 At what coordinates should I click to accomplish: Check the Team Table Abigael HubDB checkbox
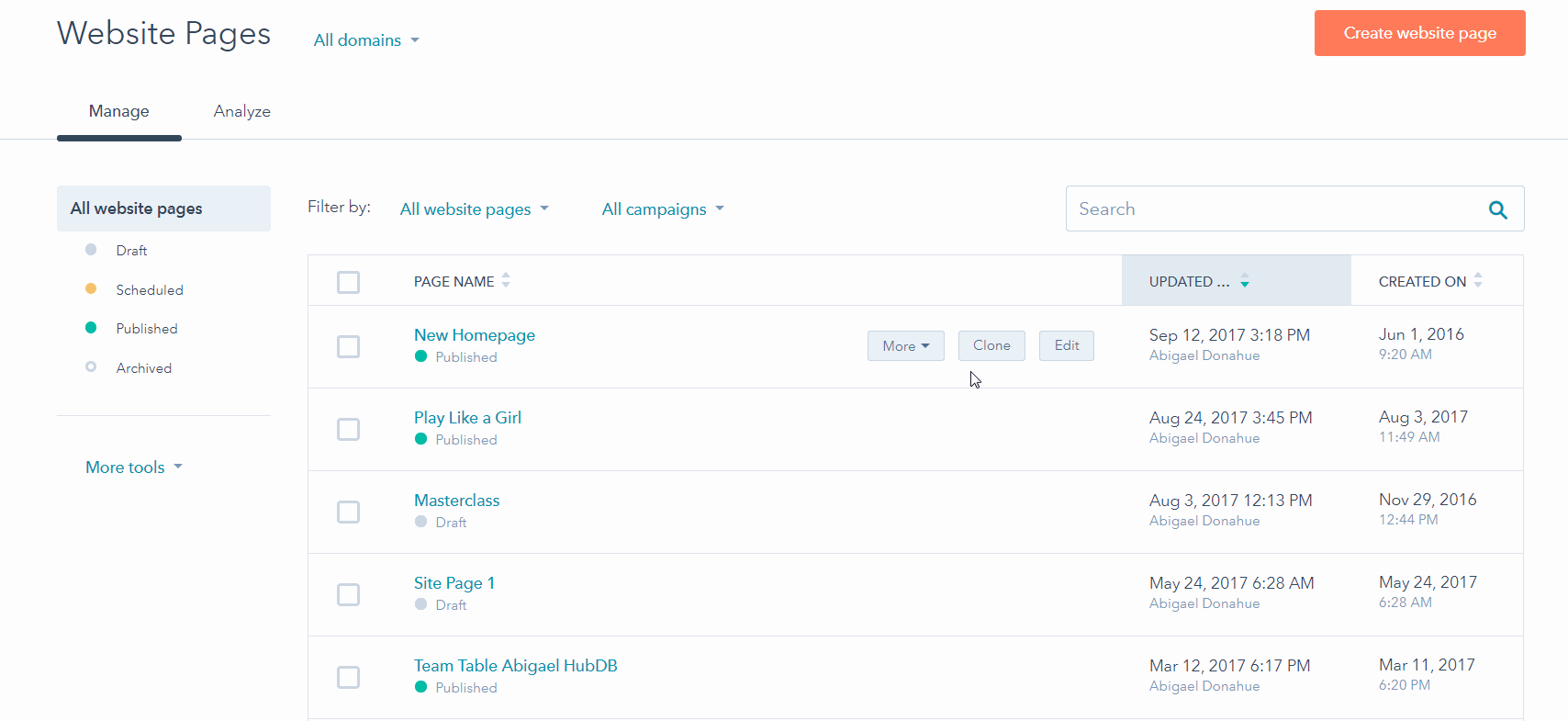coord(348,677)
